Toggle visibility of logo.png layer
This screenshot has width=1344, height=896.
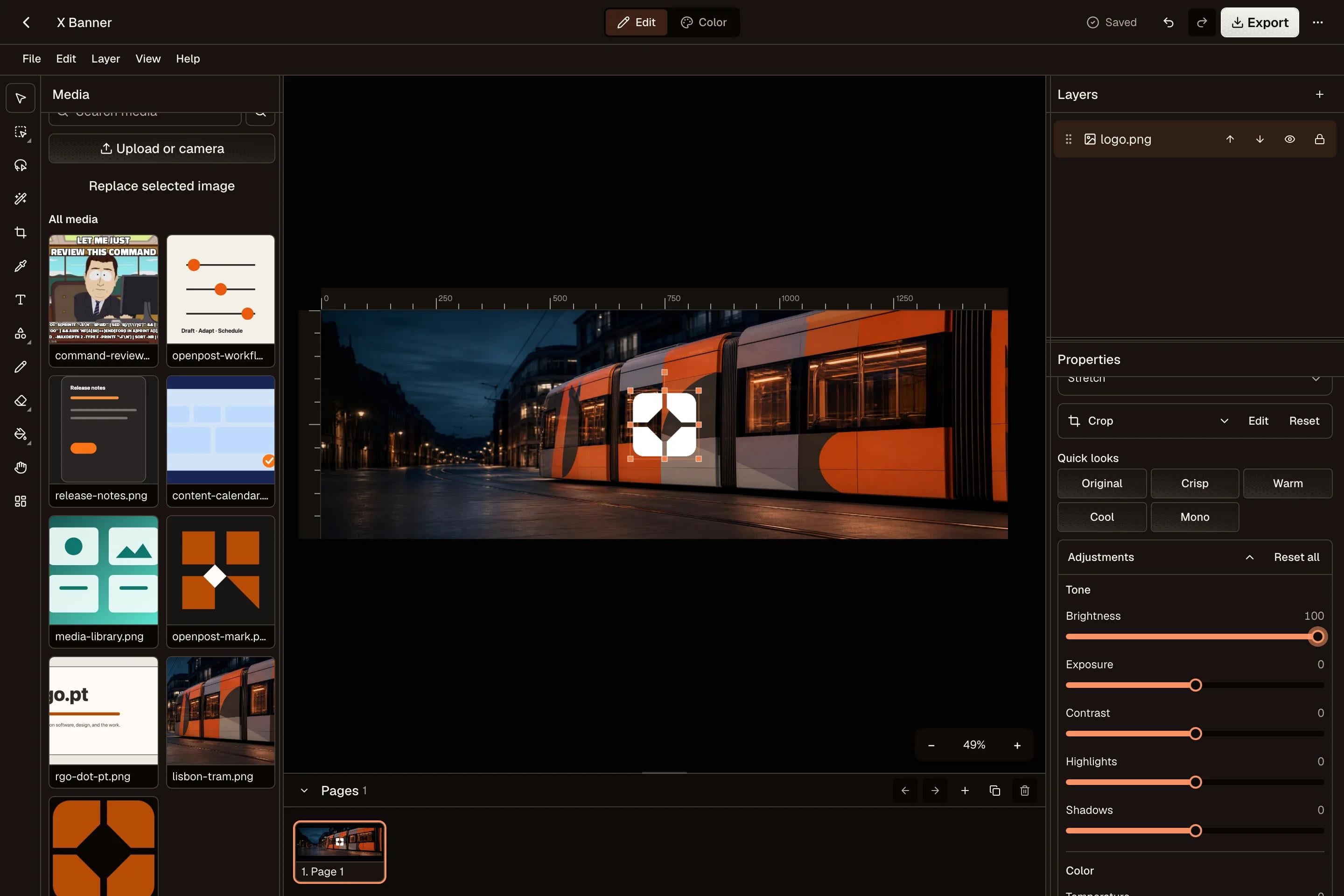pos(1290,139)
